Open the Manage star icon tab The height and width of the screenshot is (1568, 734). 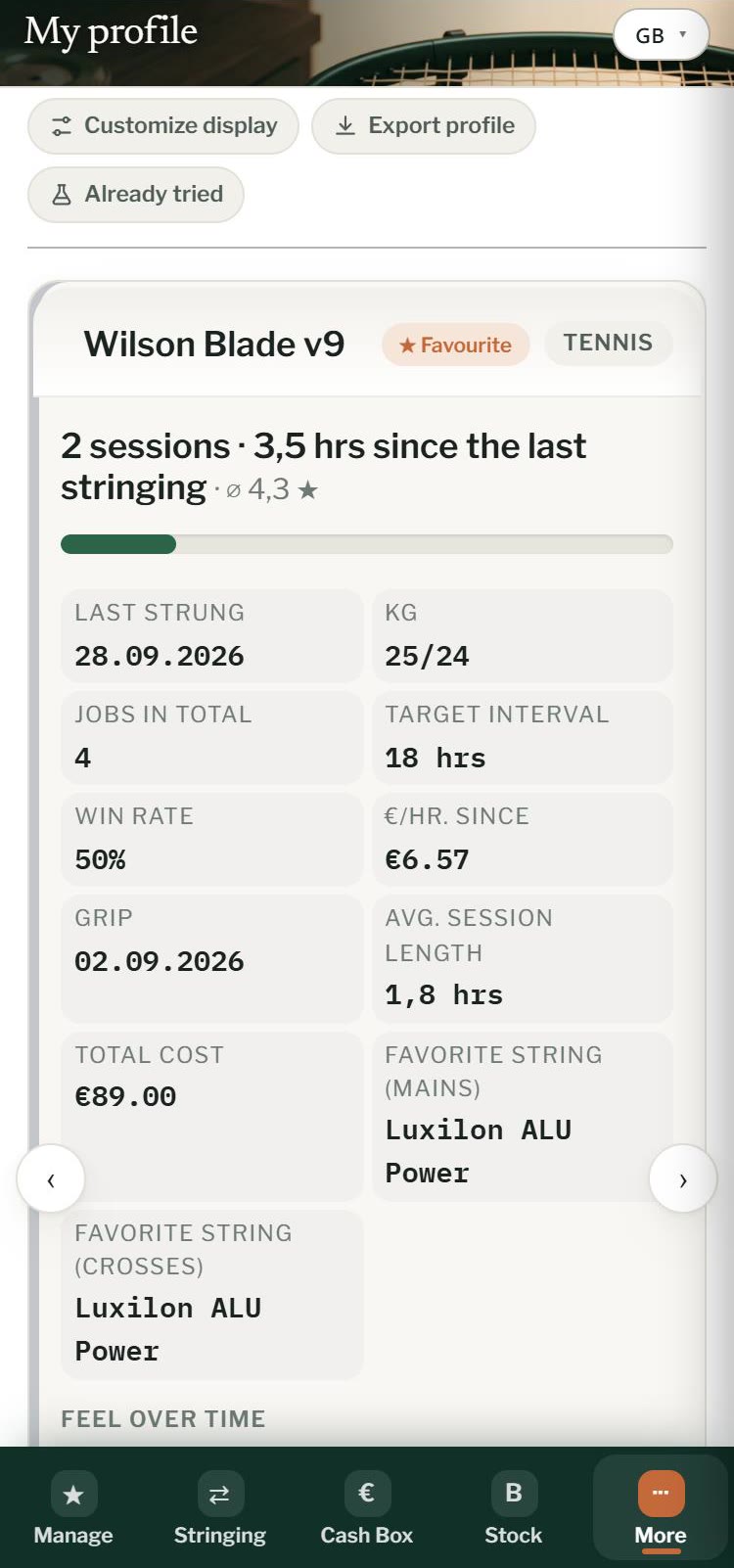tap(73, 1494)
